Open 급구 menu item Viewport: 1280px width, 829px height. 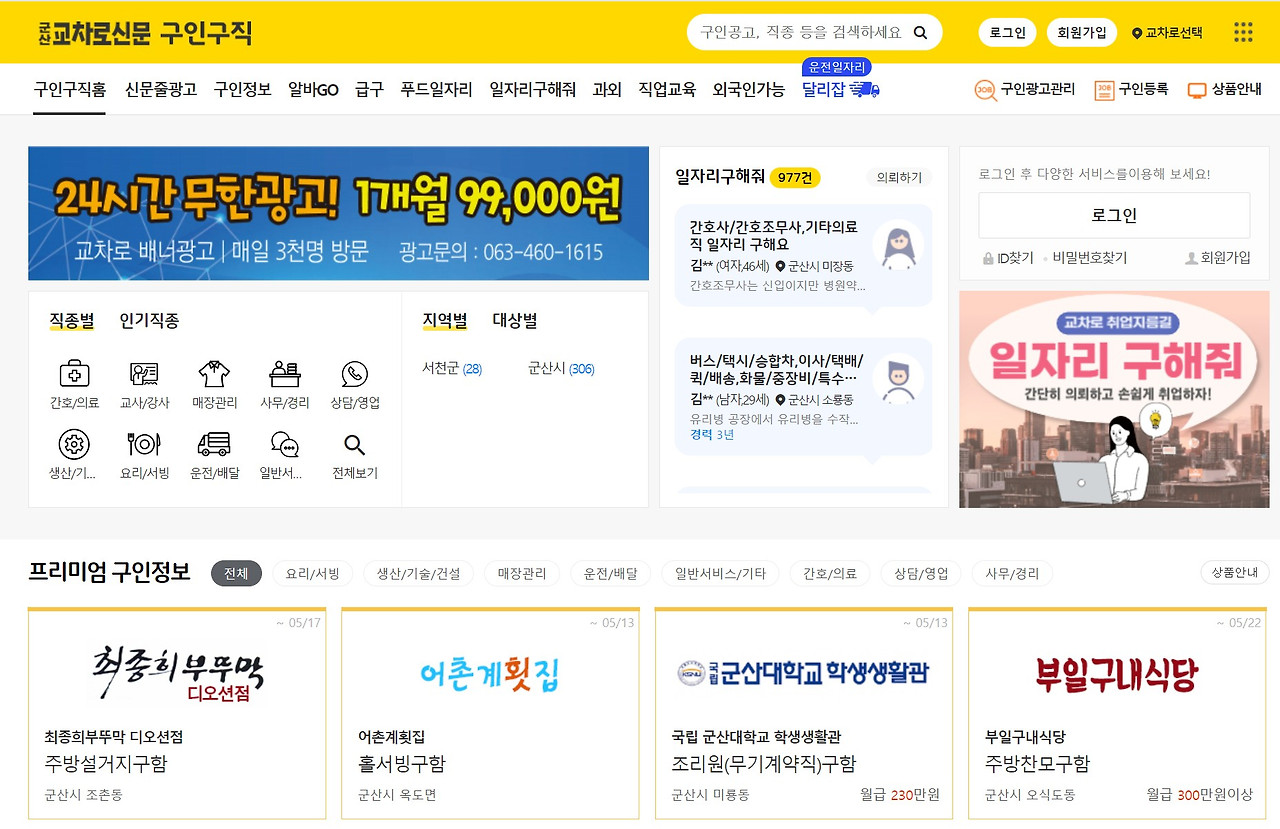tap(369, 89)
